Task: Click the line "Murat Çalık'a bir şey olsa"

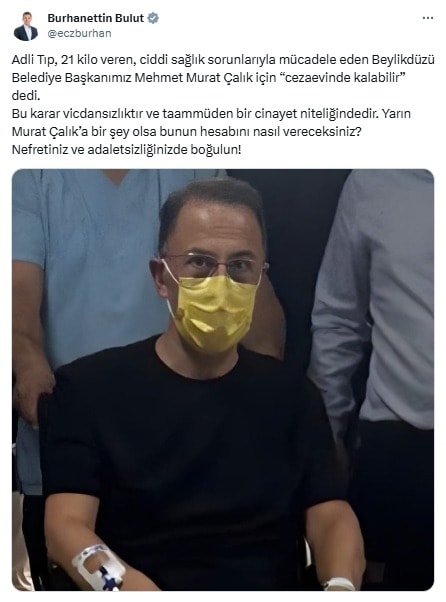Action: click(x=187, y=131)
